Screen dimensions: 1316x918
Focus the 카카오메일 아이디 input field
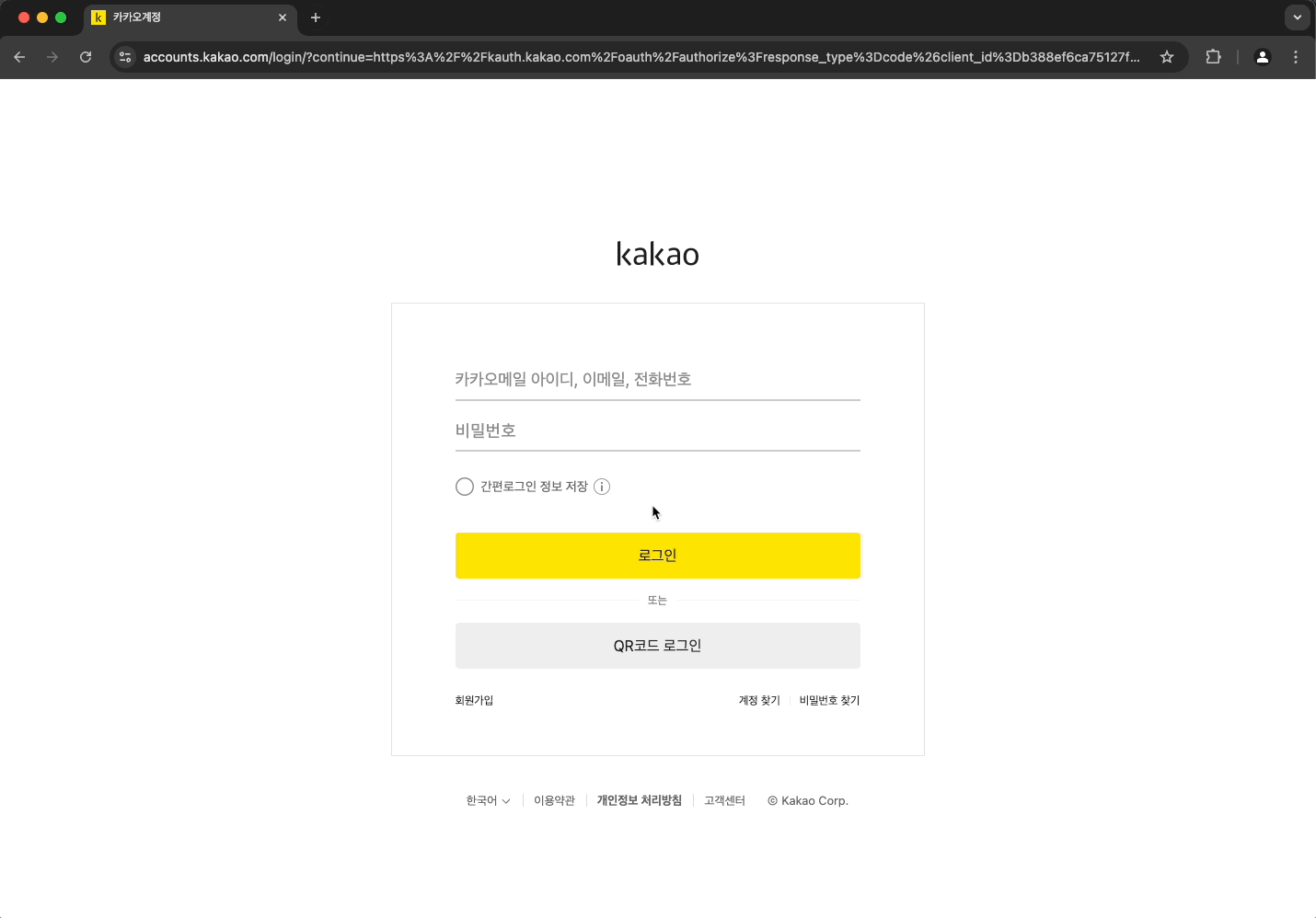pyautogui.click(x=657, y=379)
